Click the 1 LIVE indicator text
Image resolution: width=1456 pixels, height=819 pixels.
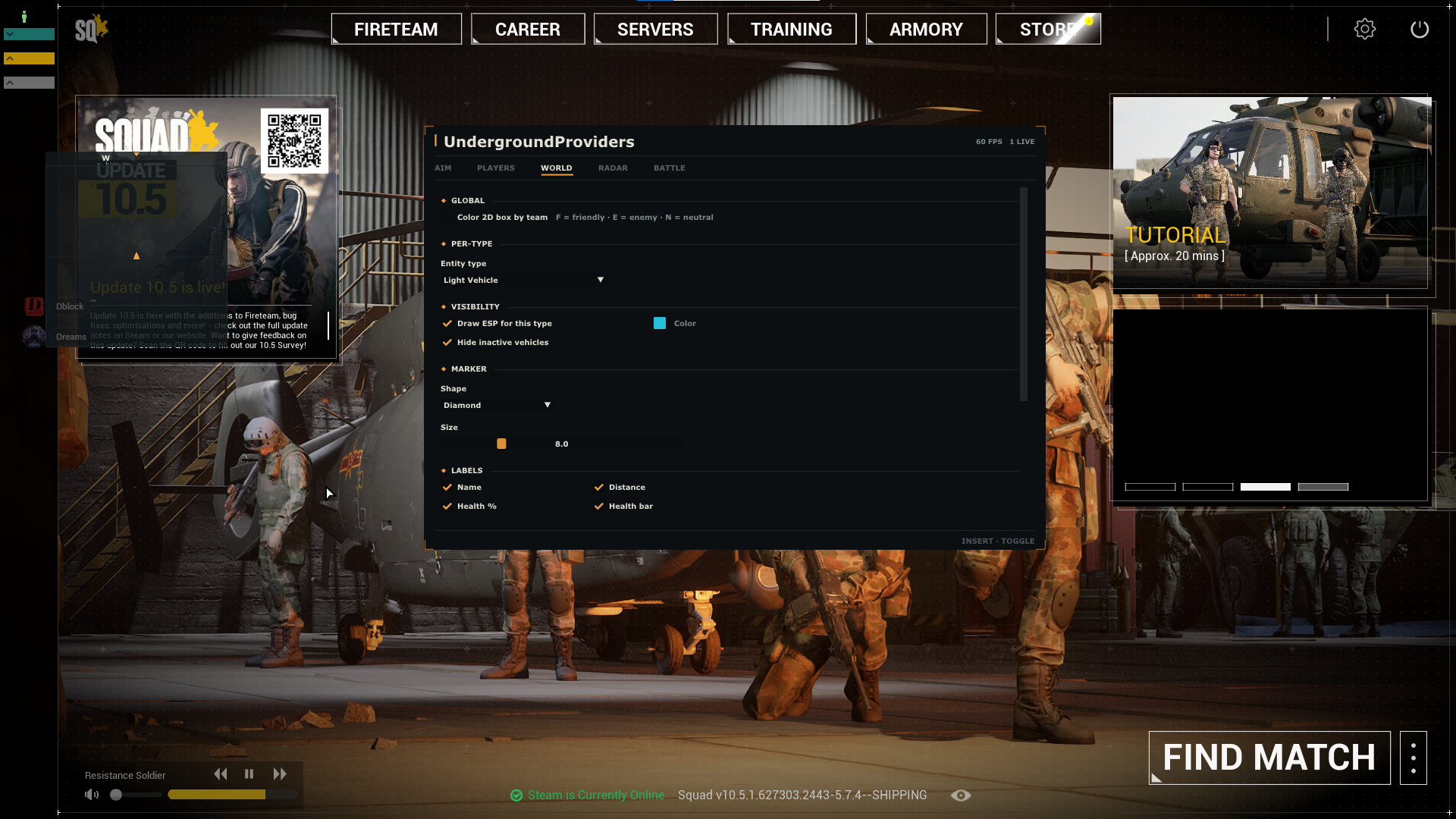tap(1022, 142)
